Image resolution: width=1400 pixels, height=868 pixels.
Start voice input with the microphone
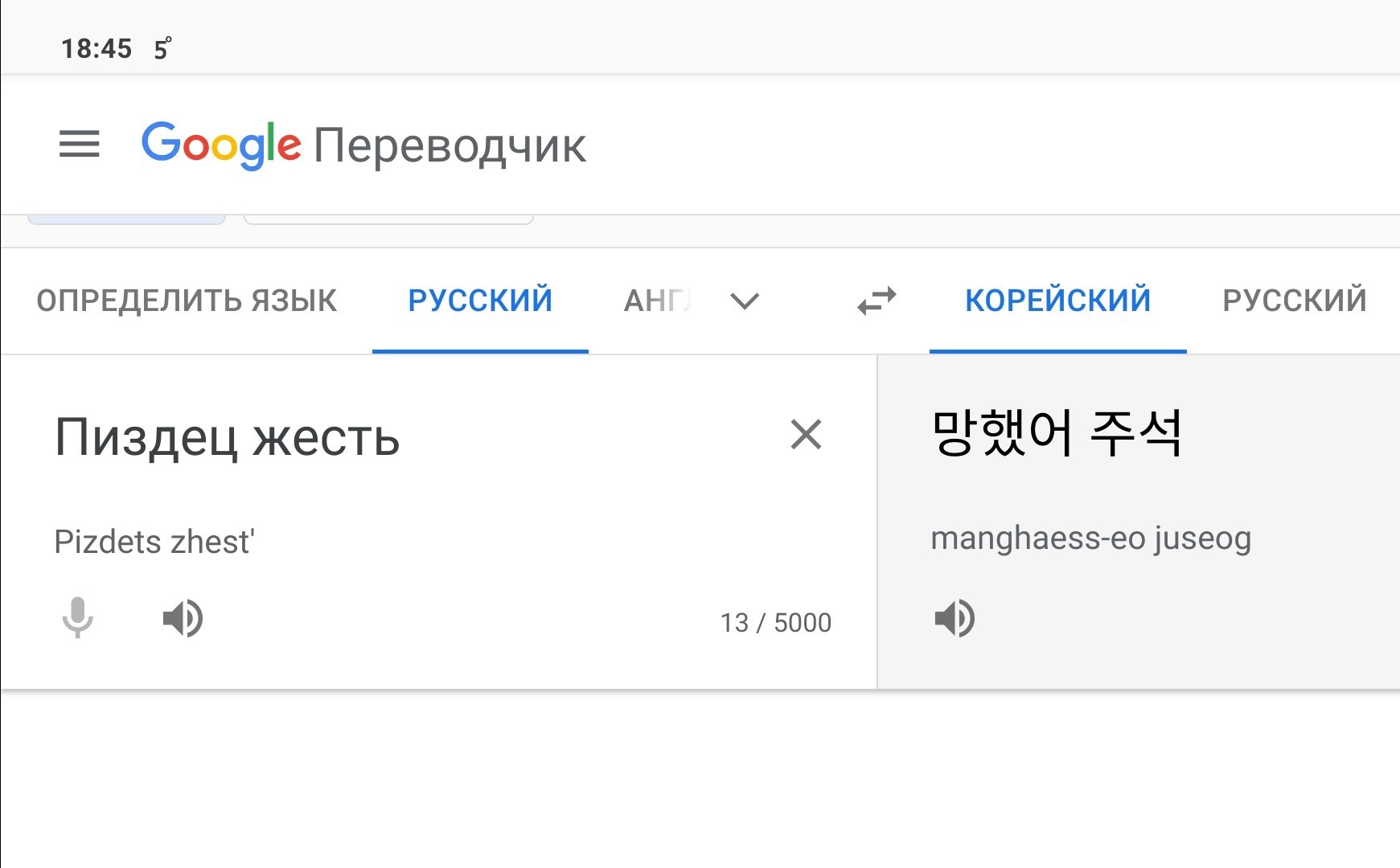78,618
